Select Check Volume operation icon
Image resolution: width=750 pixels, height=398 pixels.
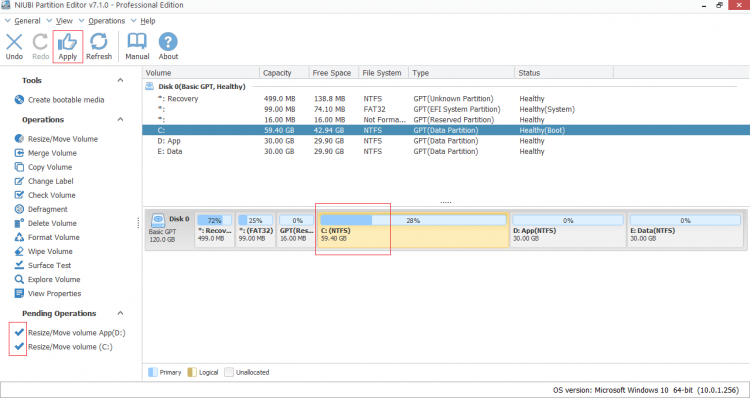[x=19, y=195]
